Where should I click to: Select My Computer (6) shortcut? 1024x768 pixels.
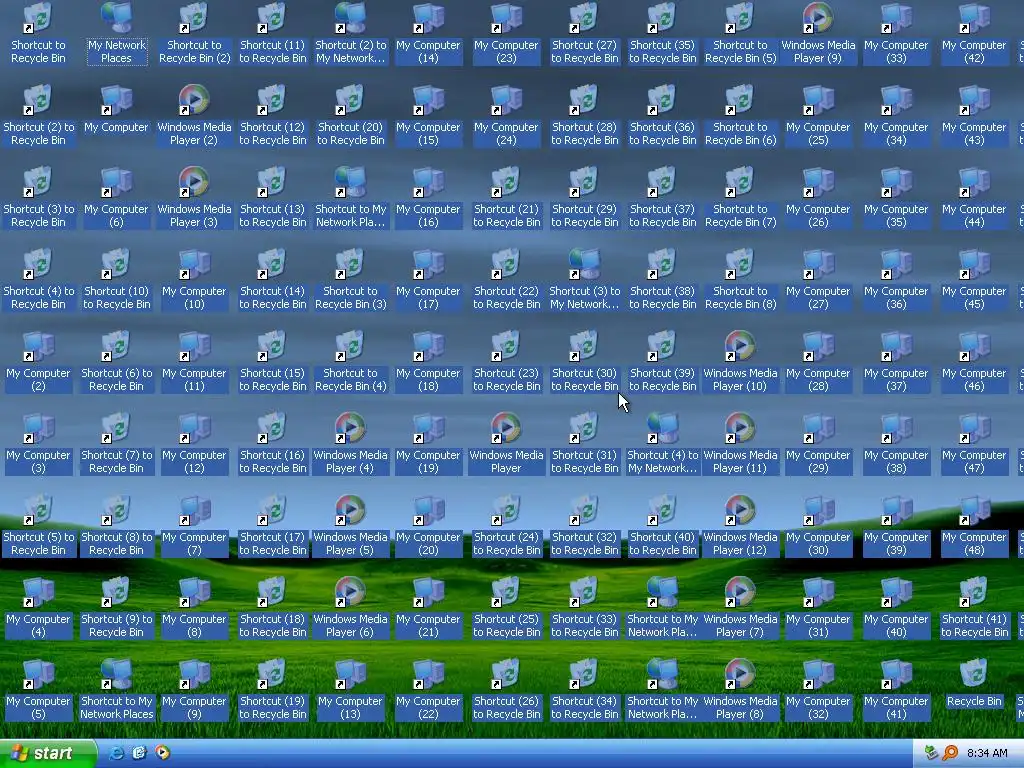tap(116, 198)
